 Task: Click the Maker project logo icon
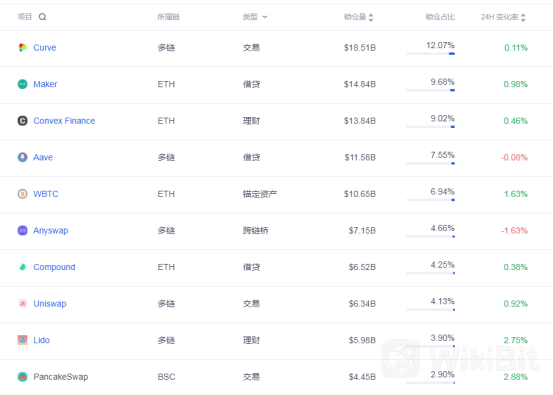click(x=23, y=84)
